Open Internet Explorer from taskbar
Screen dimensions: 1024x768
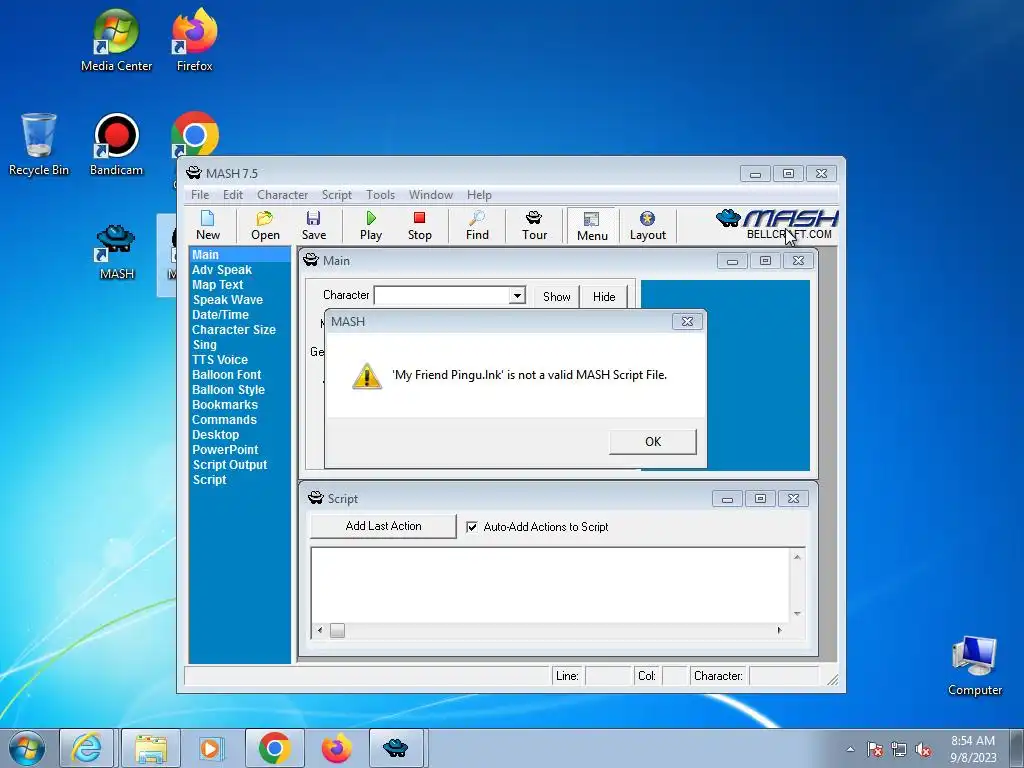tap(87, 748)
